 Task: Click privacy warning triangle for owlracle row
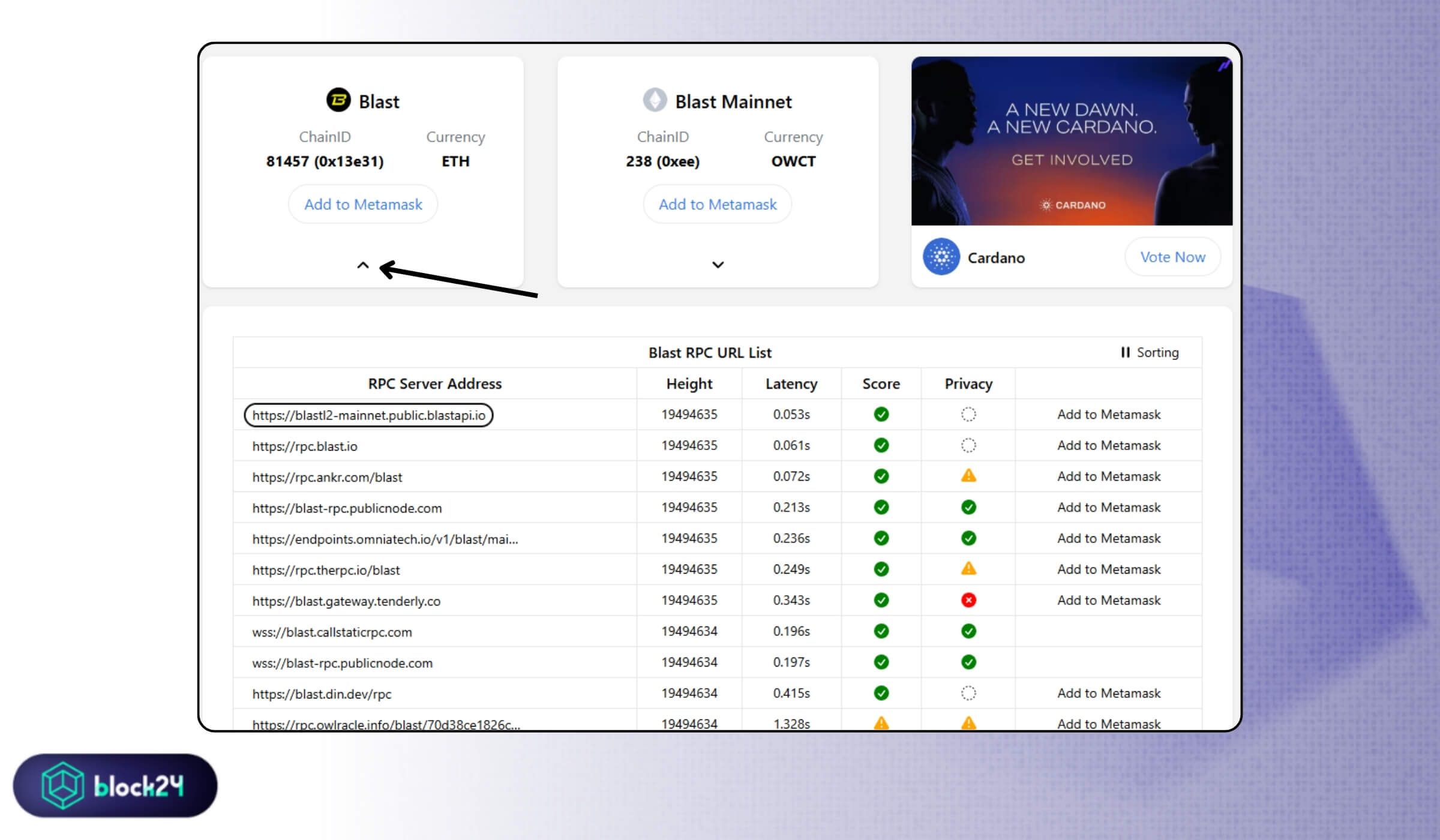coord(968,723)
